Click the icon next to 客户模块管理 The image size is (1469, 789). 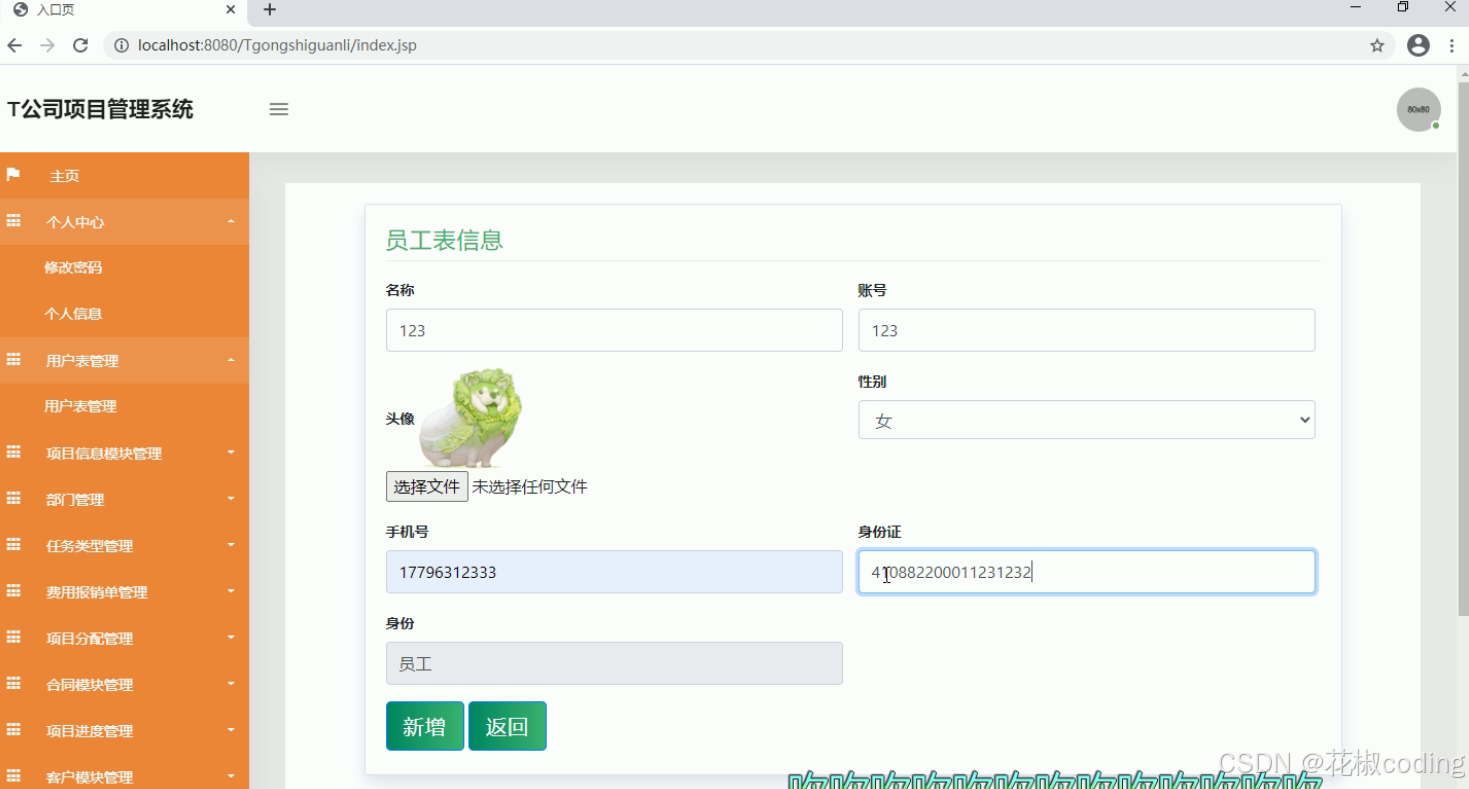point(14,776)
